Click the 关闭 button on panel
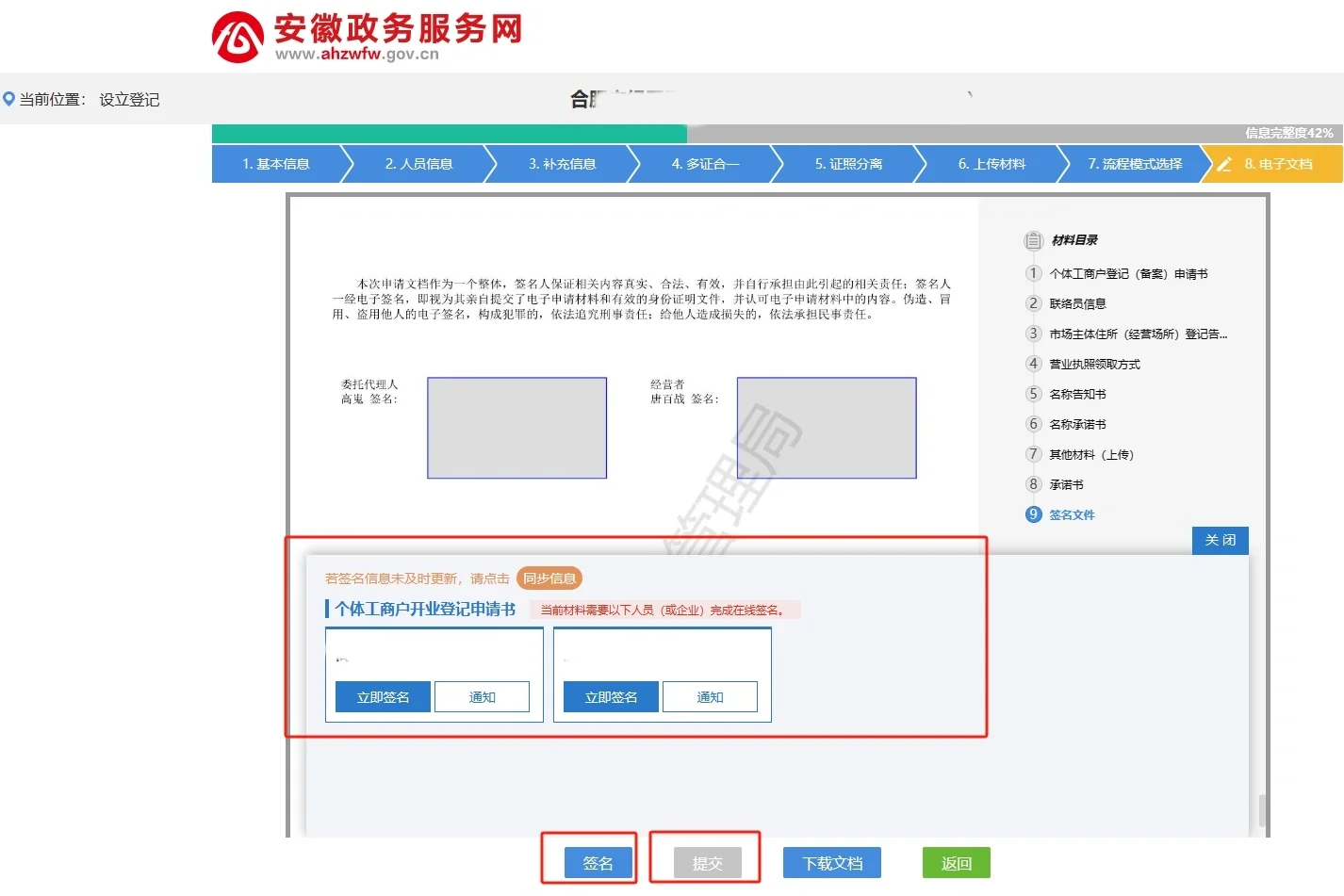This screenshot has width=1344, height=896. [1220, 540]
